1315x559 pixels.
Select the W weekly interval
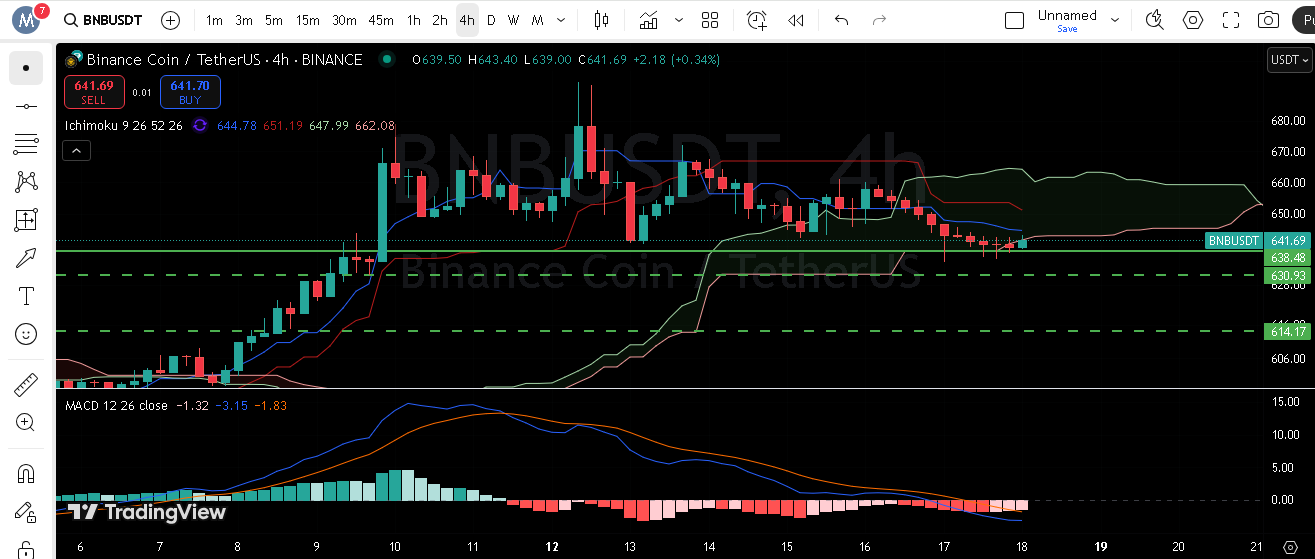513,20
